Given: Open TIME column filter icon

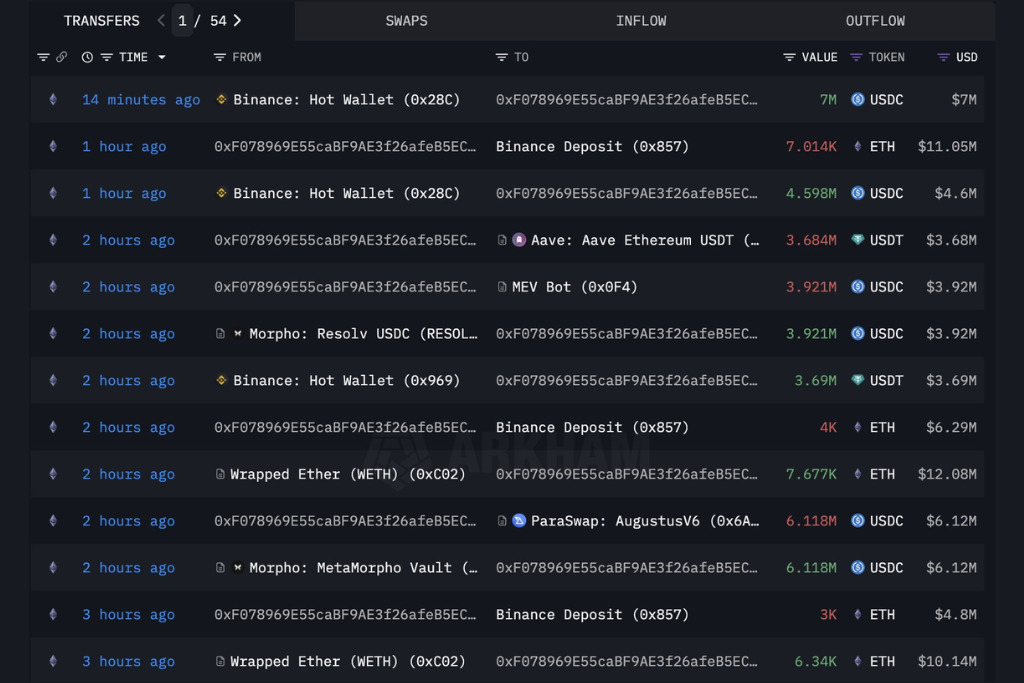Looking at the screenshot, I should point(106,57).
